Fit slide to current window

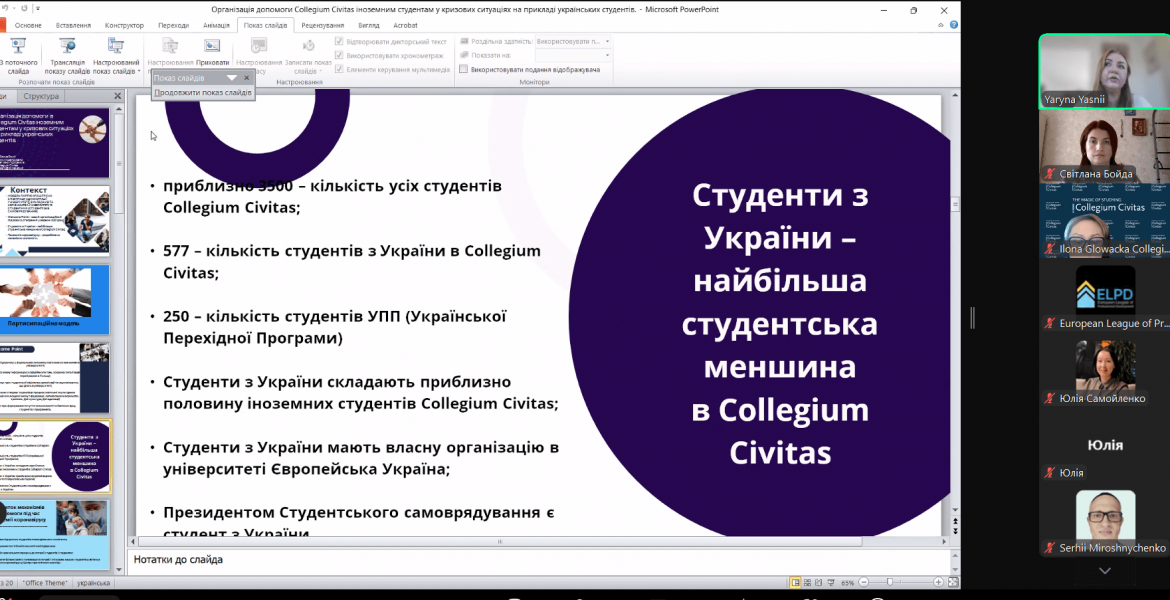pos(952,582)
